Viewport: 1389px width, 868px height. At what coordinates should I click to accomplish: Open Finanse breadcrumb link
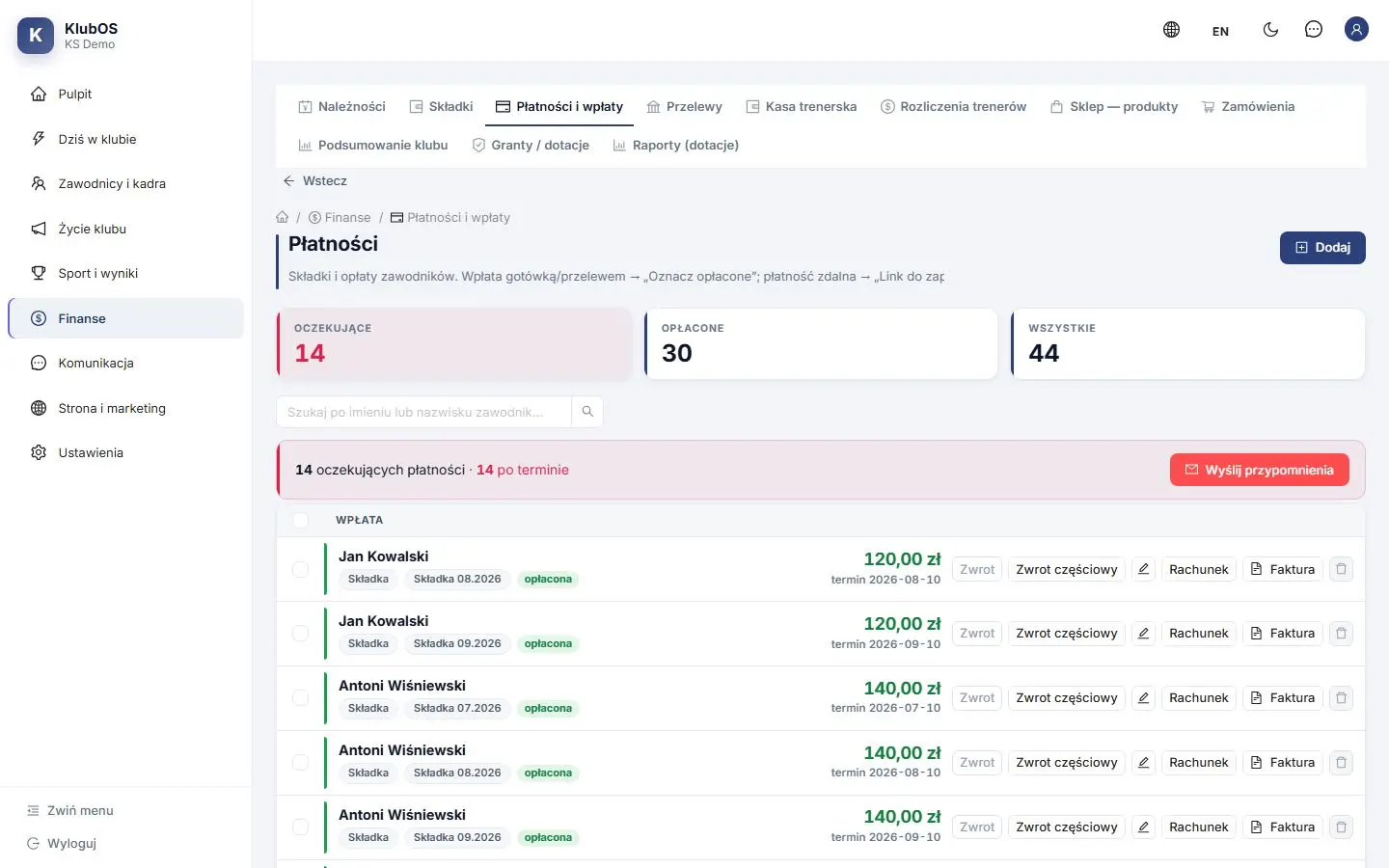(340, 218)
